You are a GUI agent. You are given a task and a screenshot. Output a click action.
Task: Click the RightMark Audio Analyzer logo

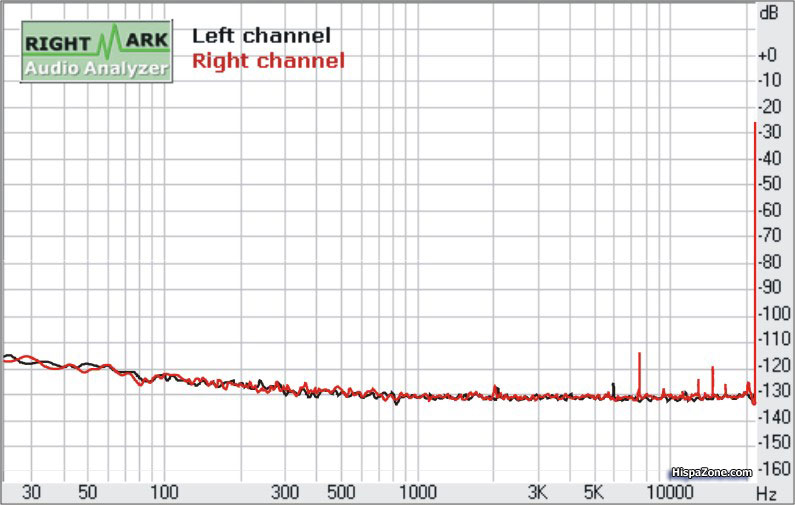(x=96, y=53)
